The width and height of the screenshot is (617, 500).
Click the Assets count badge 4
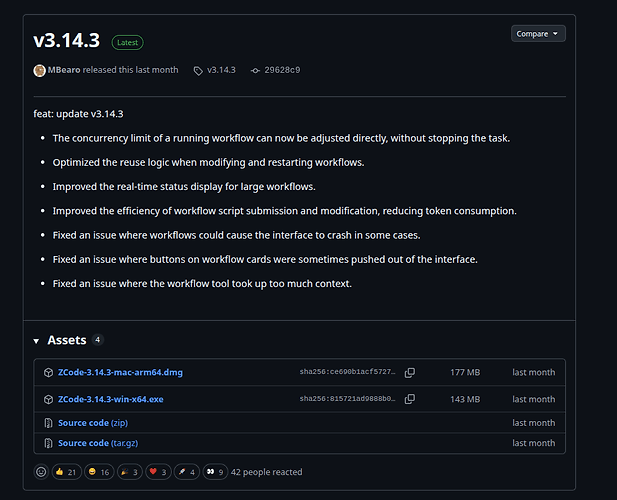98,339
